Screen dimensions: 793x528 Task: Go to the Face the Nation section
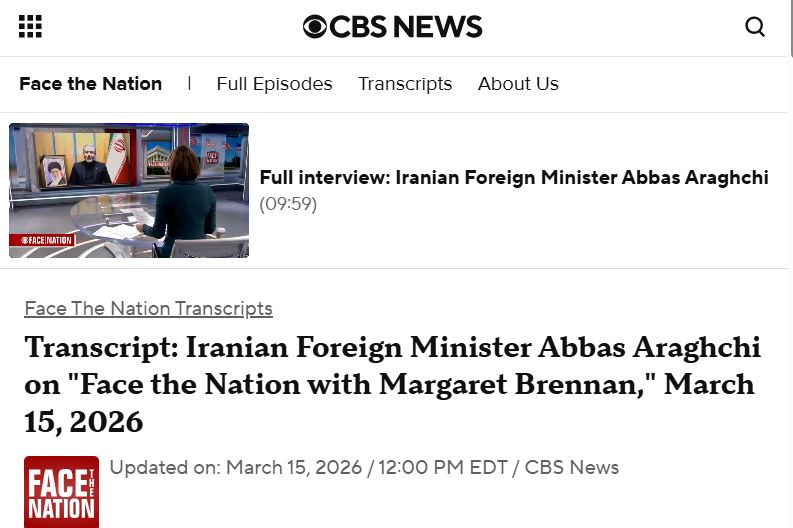(90, 84)
